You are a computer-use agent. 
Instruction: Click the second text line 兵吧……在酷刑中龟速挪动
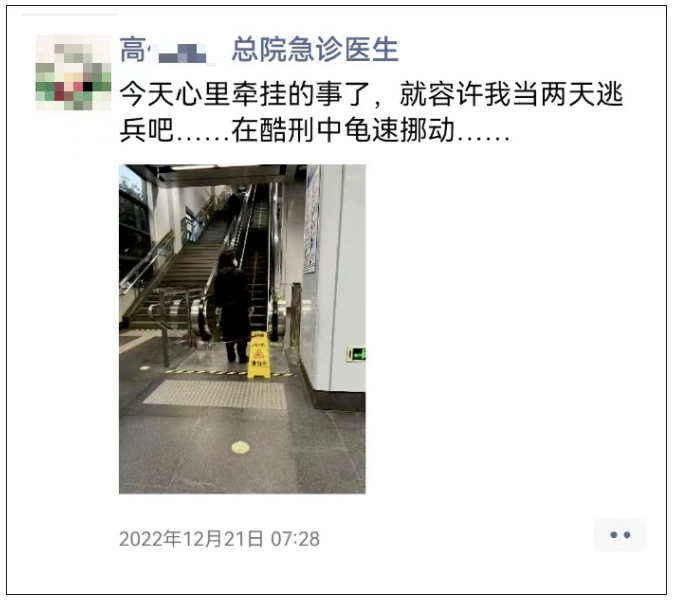(x=315, y=129)
